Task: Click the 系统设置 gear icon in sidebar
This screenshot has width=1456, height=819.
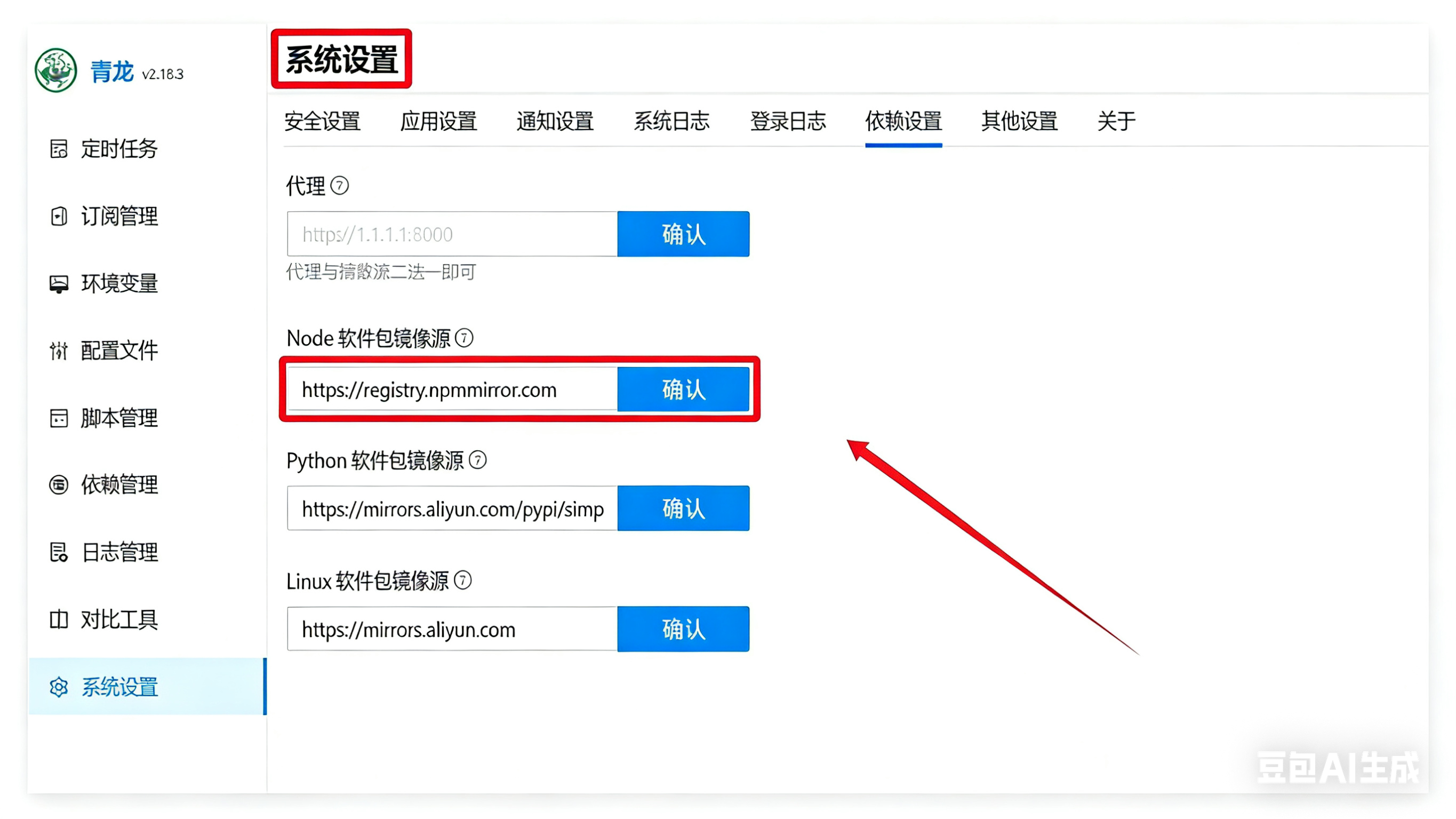Action: point(59,687)
